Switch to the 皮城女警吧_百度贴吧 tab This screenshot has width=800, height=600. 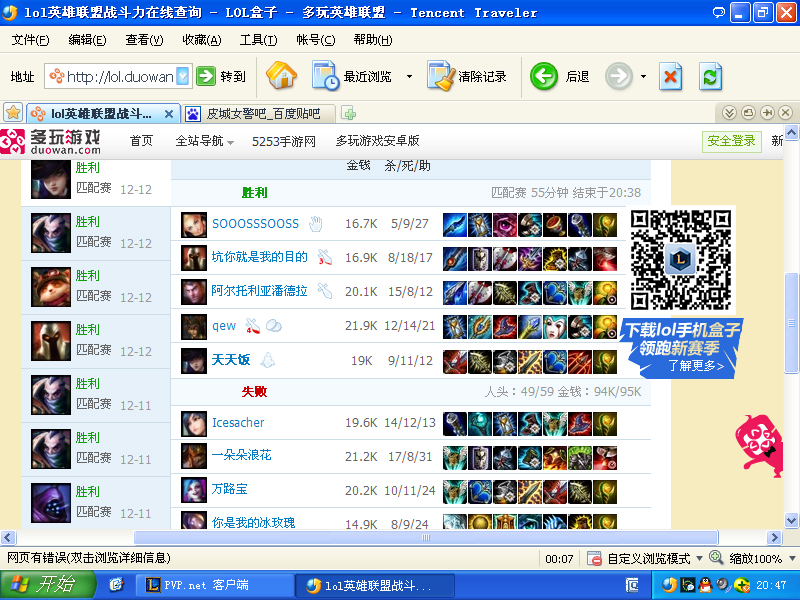coord(259,114)
